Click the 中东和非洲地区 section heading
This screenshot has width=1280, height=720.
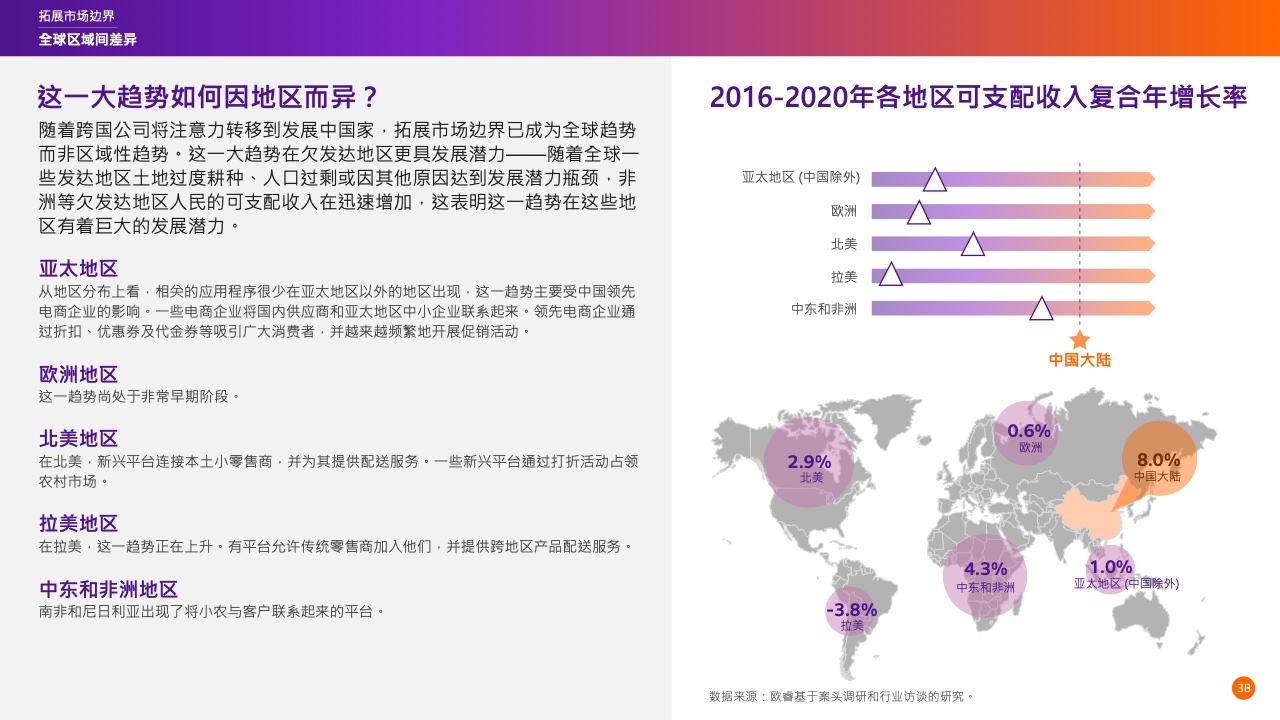coord(109,589)
